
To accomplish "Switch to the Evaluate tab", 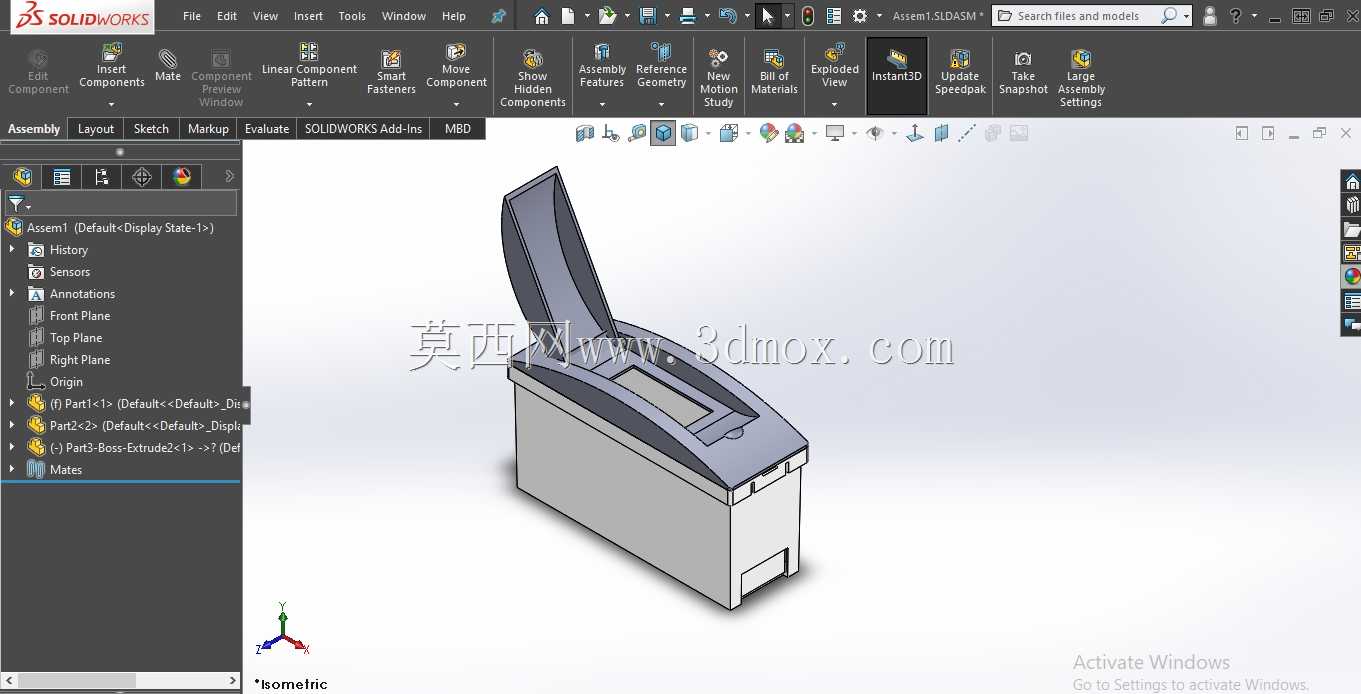I will tap(267, 128).
